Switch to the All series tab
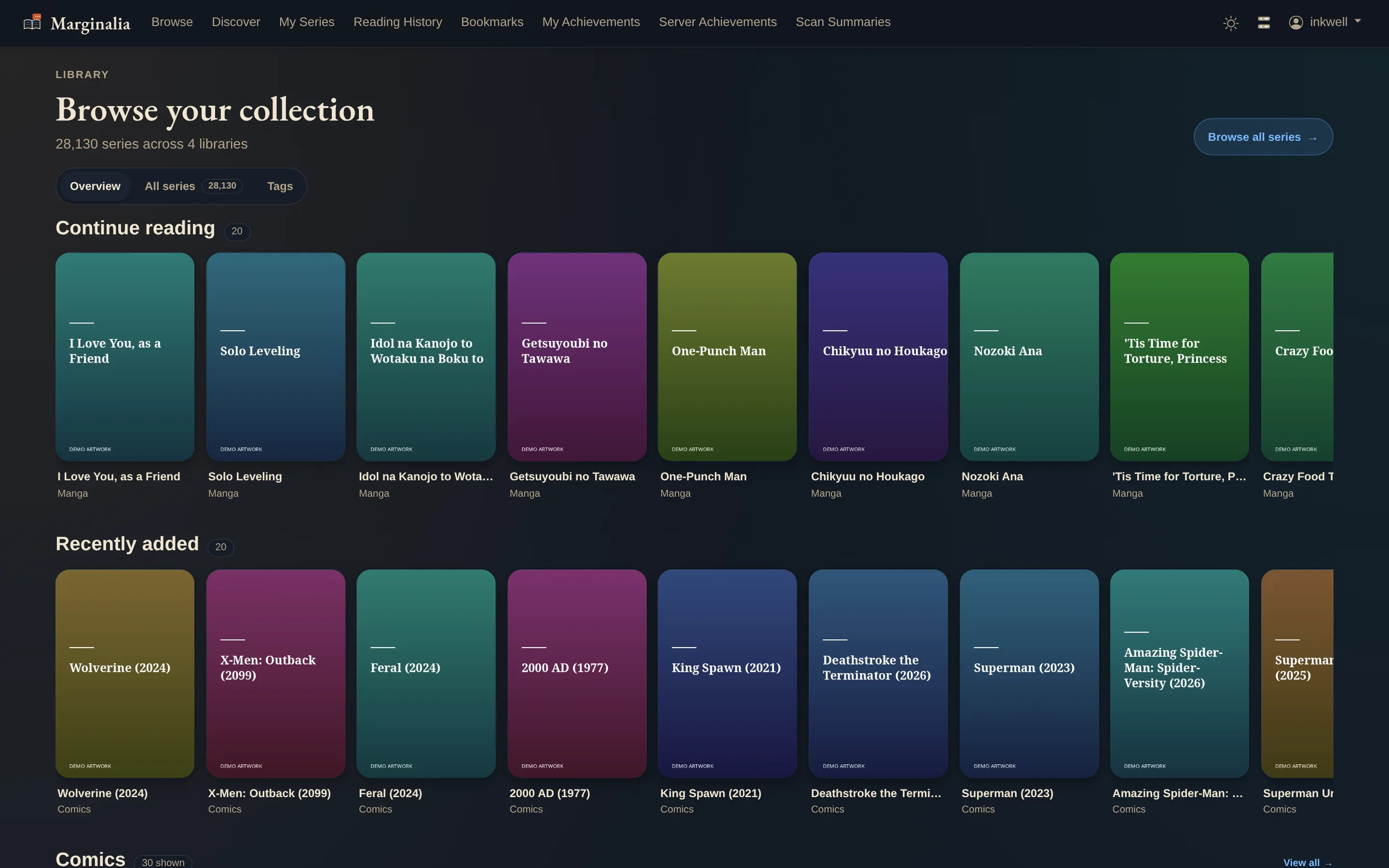 pos(193,186)
